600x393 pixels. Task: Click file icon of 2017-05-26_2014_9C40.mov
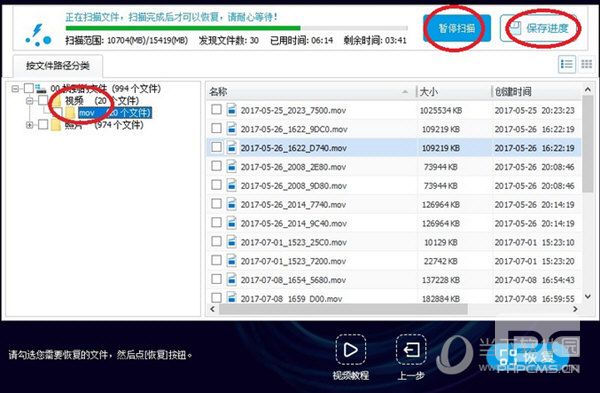coord(231,223)
